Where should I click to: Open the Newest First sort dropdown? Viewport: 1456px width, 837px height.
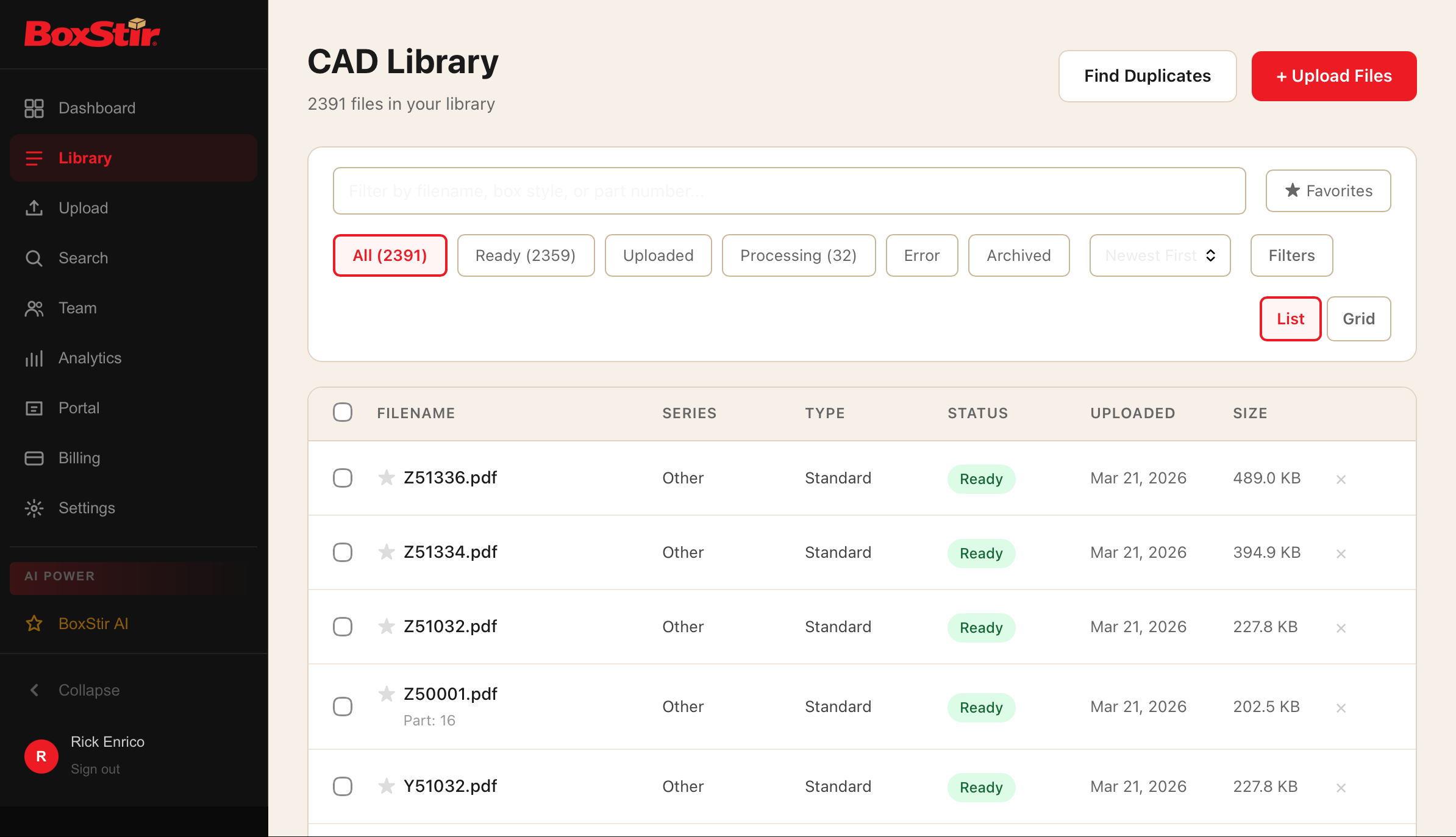click(1160, 255)
